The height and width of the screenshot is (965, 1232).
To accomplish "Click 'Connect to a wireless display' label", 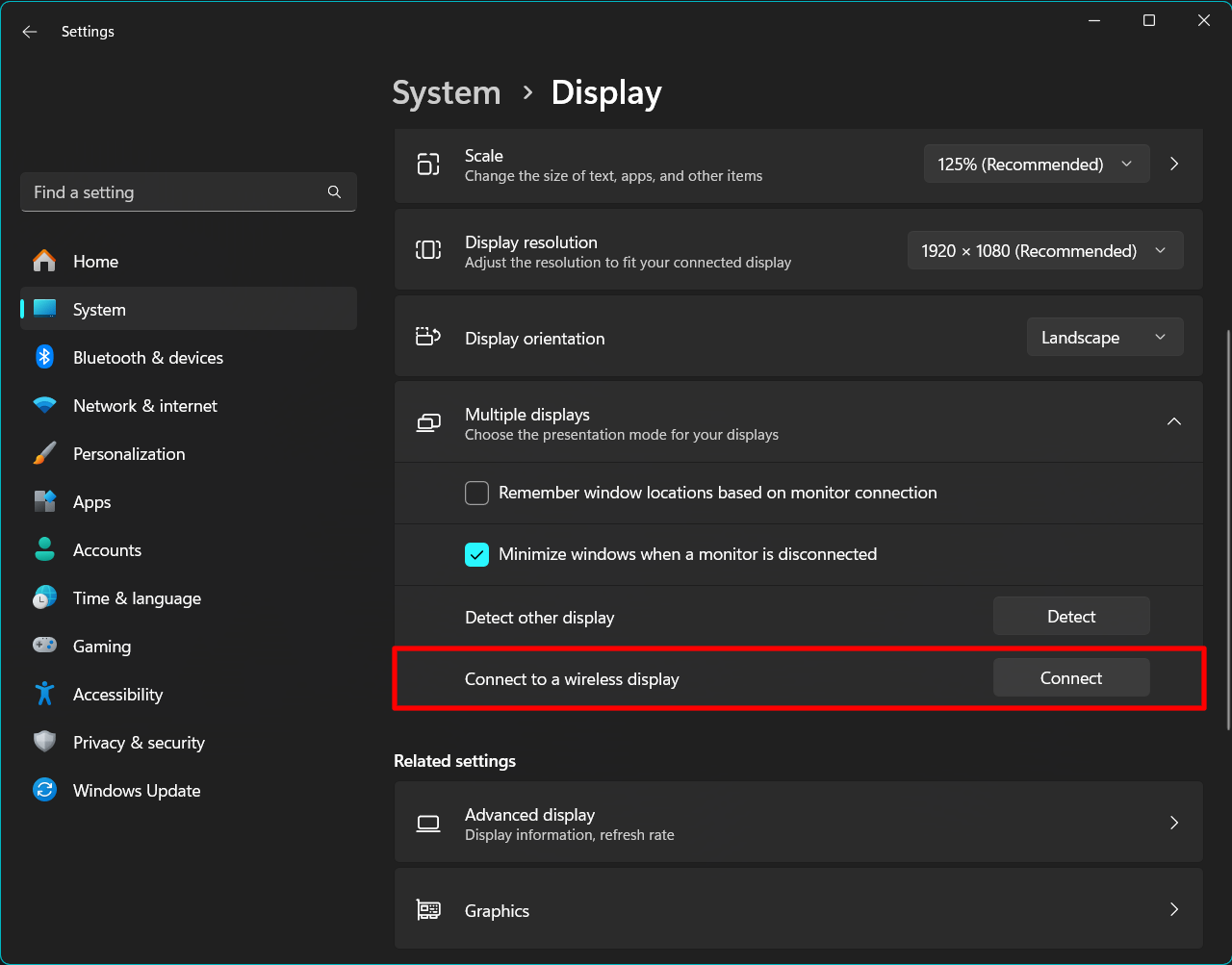I will [x=572, y=679].
